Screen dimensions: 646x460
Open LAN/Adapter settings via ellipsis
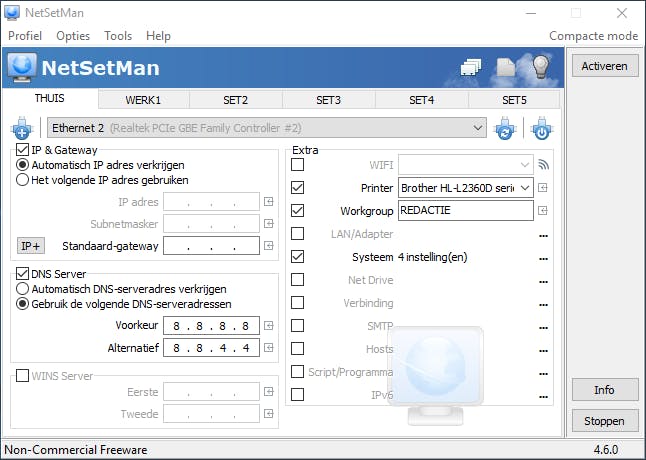(x=543, y=236)
